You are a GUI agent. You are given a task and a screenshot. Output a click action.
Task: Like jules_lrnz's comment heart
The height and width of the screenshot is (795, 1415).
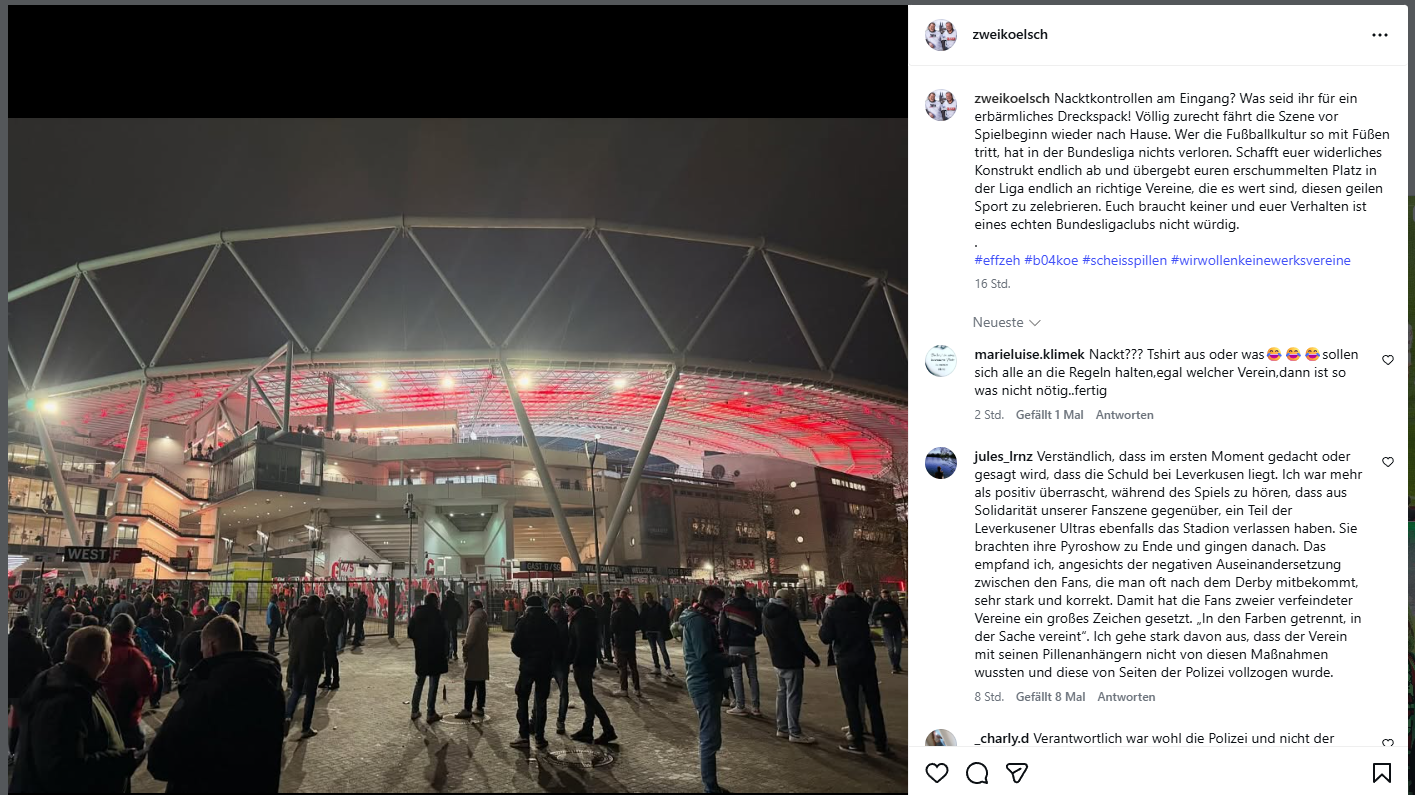click(1388, 462)
